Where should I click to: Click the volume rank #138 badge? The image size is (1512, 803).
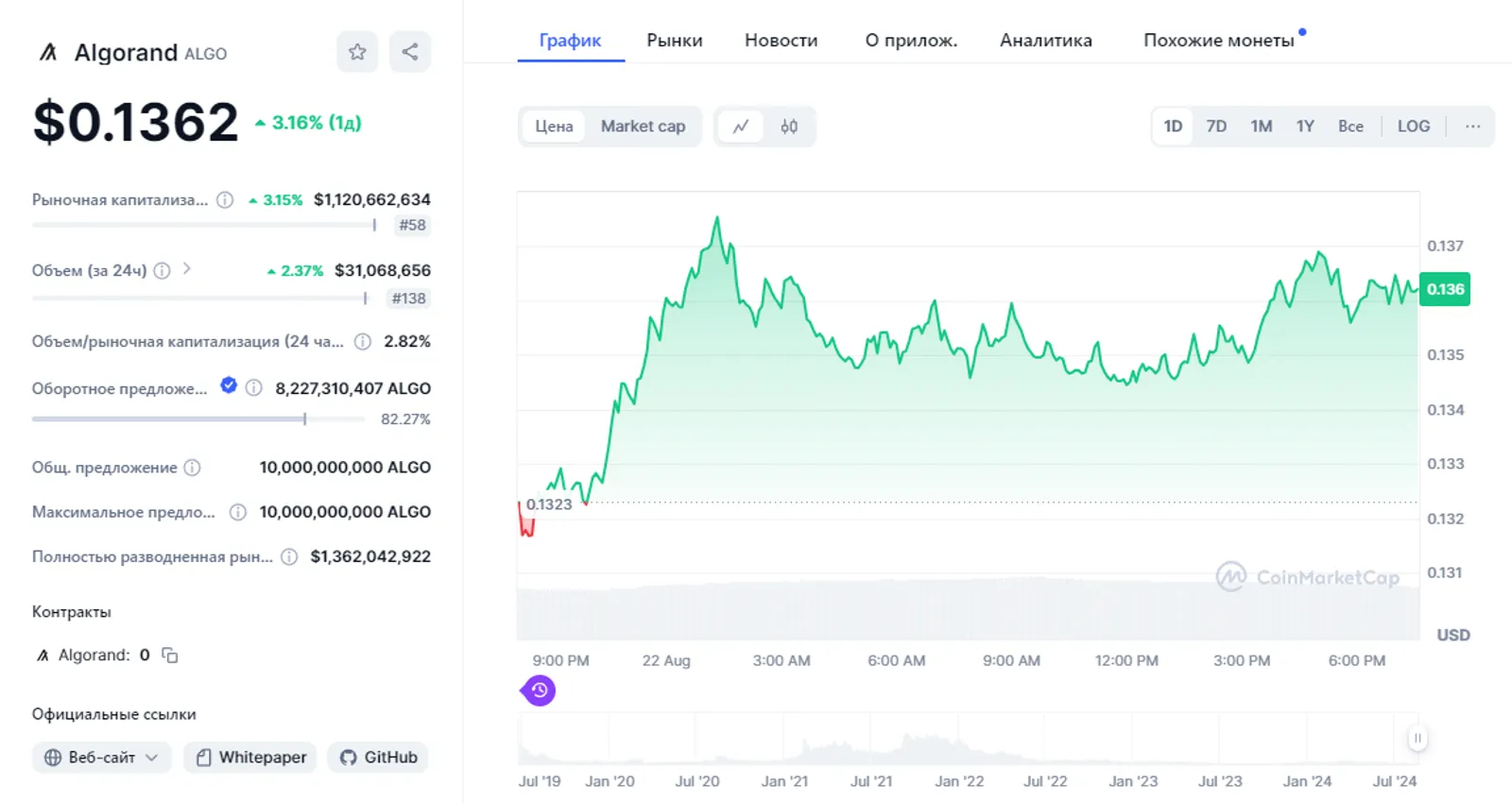tap(408, 299)
